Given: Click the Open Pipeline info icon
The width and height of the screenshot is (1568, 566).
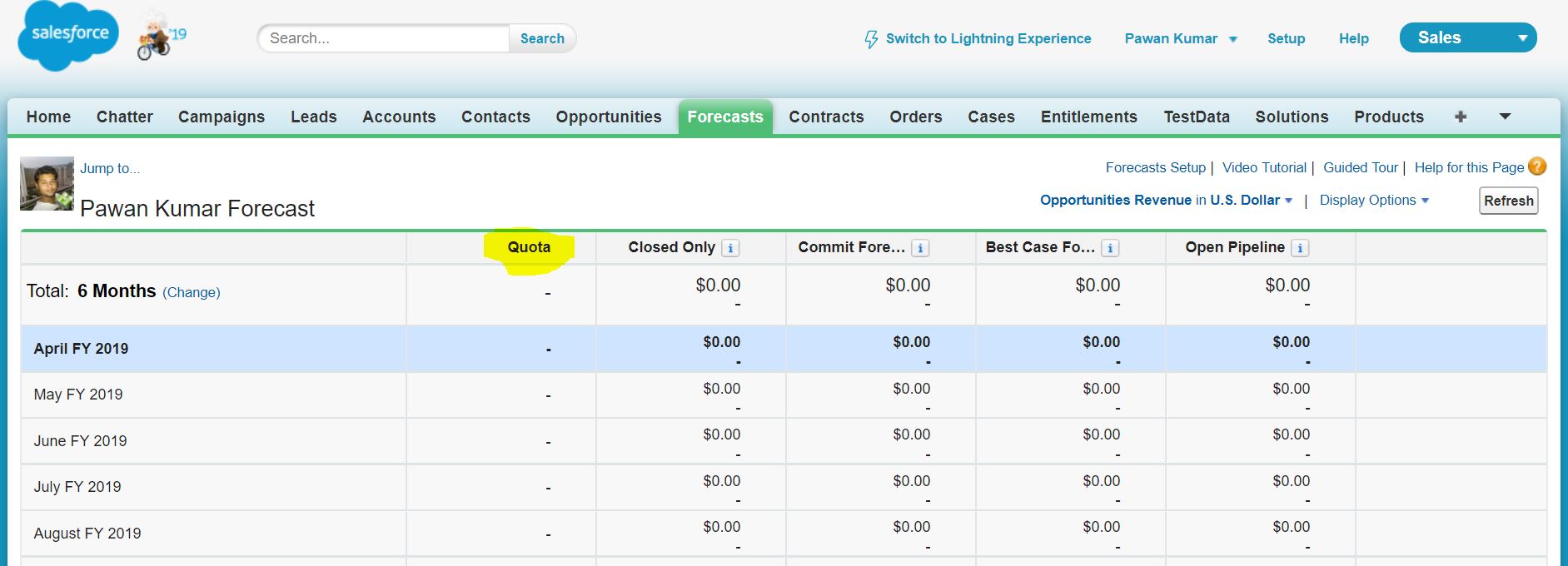Looking at the screenshot, I should [x=1300, y=248].
